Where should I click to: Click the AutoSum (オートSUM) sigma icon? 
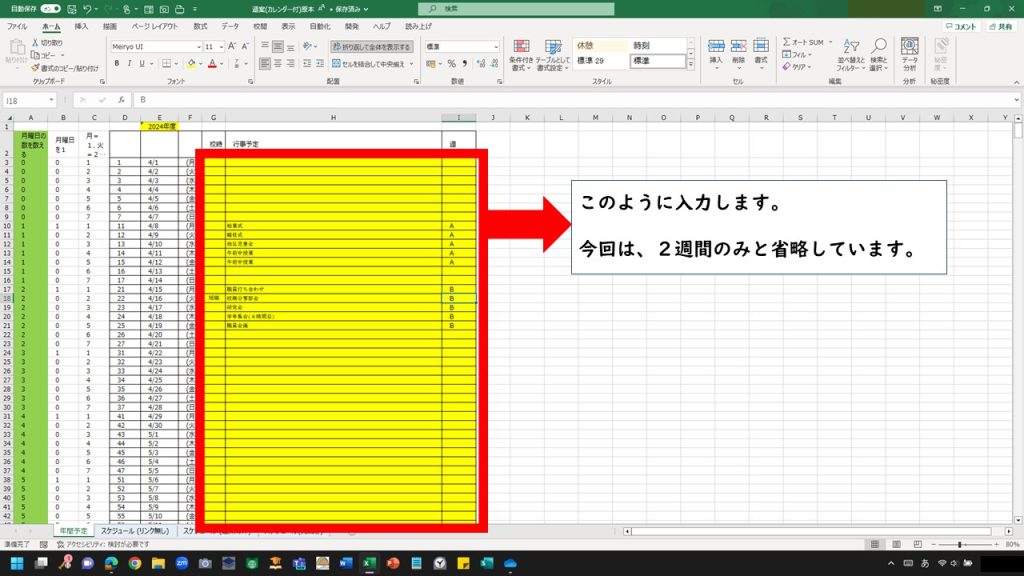point(786,43)
